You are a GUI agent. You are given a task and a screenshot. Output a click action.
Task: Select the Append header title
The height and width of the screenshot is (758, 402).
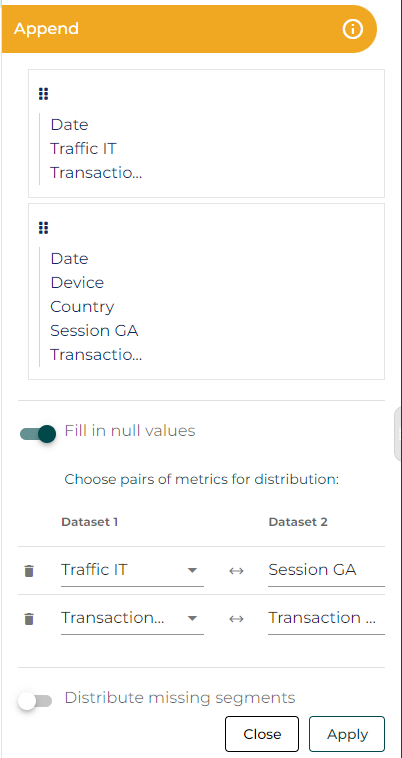[x=46, y=29]
